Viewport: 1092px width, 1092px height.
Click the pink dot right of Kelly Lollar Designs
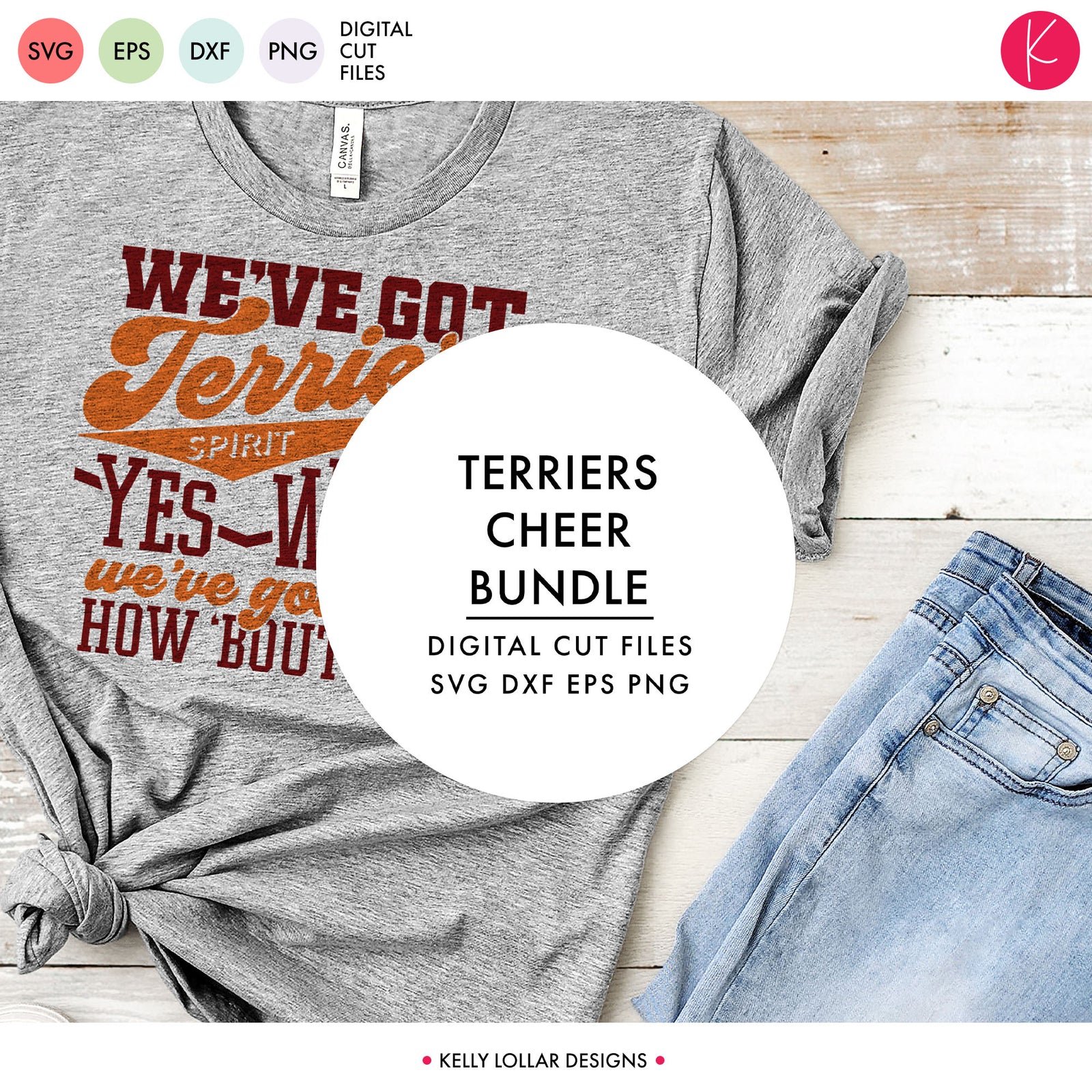pos(660,1061)
